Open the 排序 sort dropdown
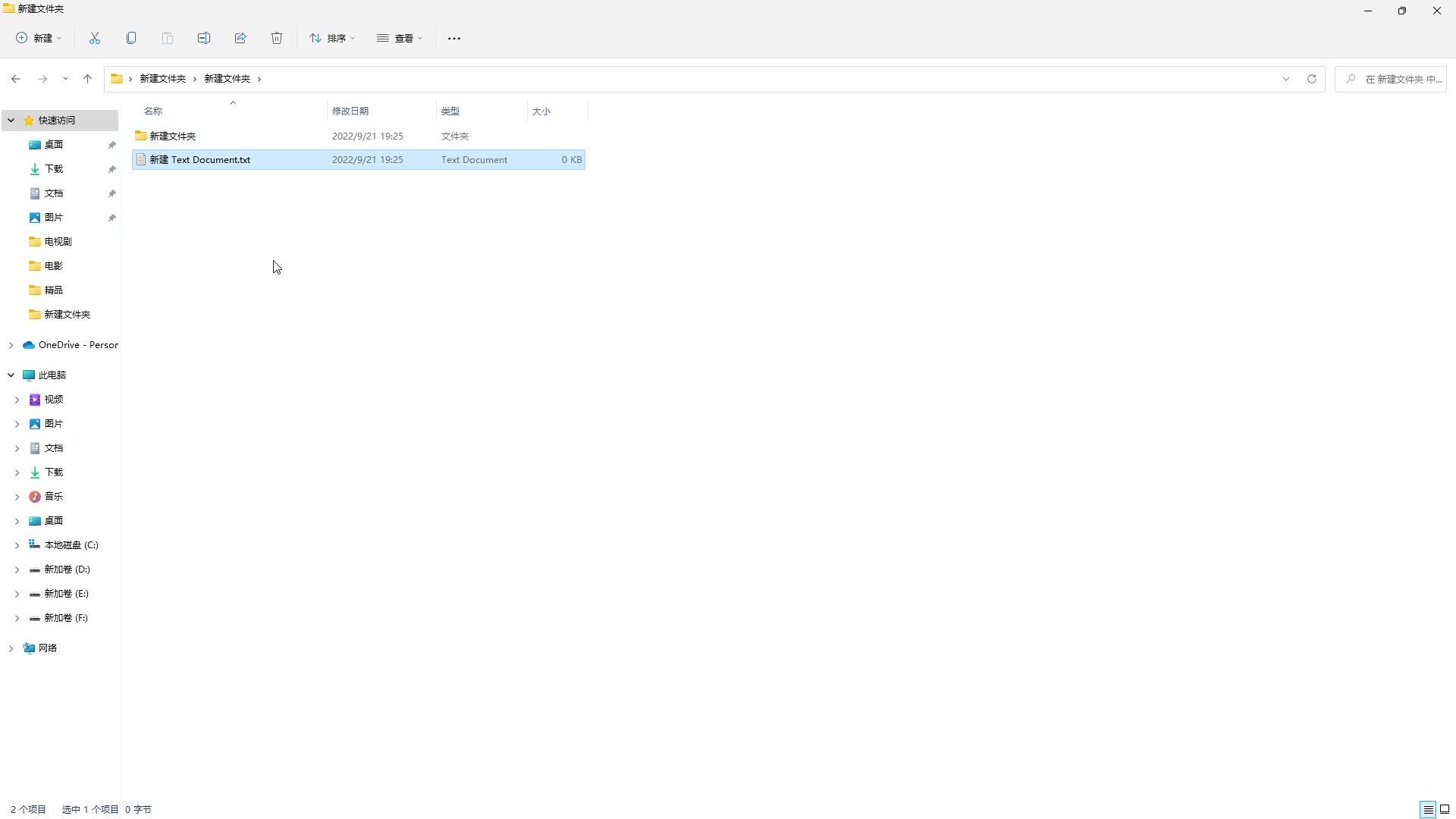1456x819 pixels. (332, 38)
